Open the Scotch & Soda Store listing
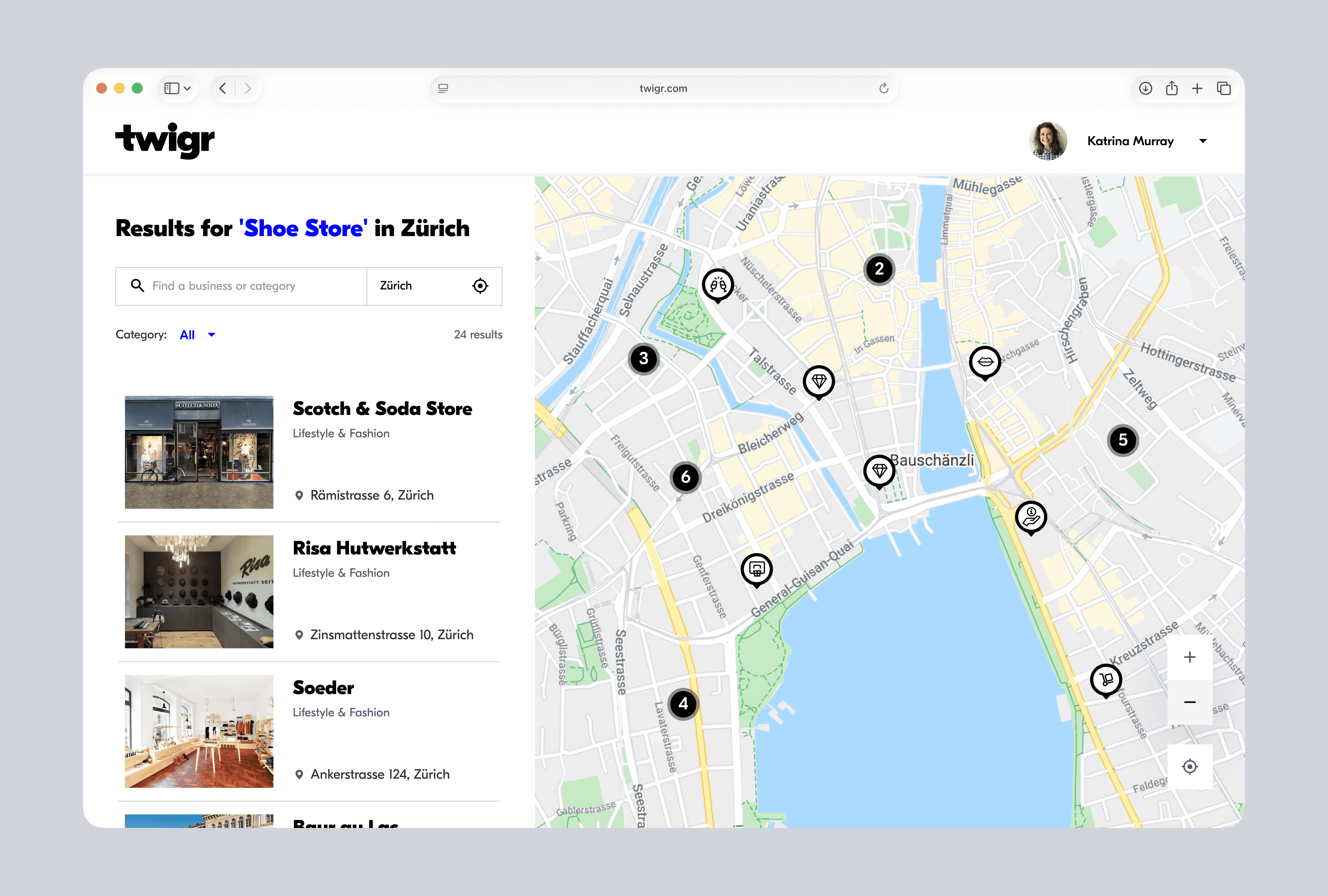Image resolution: width=1328 pixels, height=896 pixels. click(382, 409)
